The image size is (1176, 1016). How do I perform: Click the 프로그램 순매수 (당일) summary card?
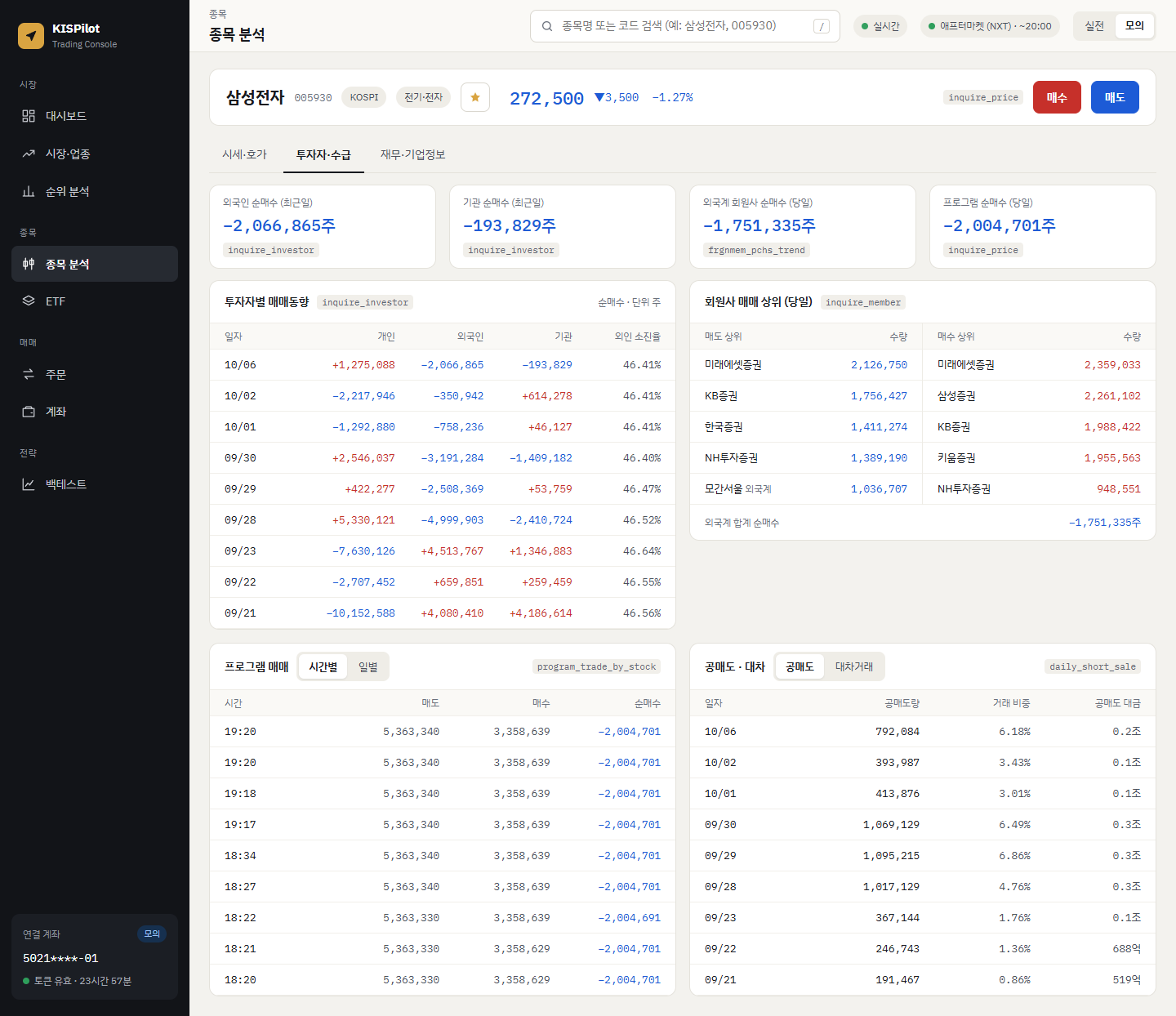pos(1043,226)
